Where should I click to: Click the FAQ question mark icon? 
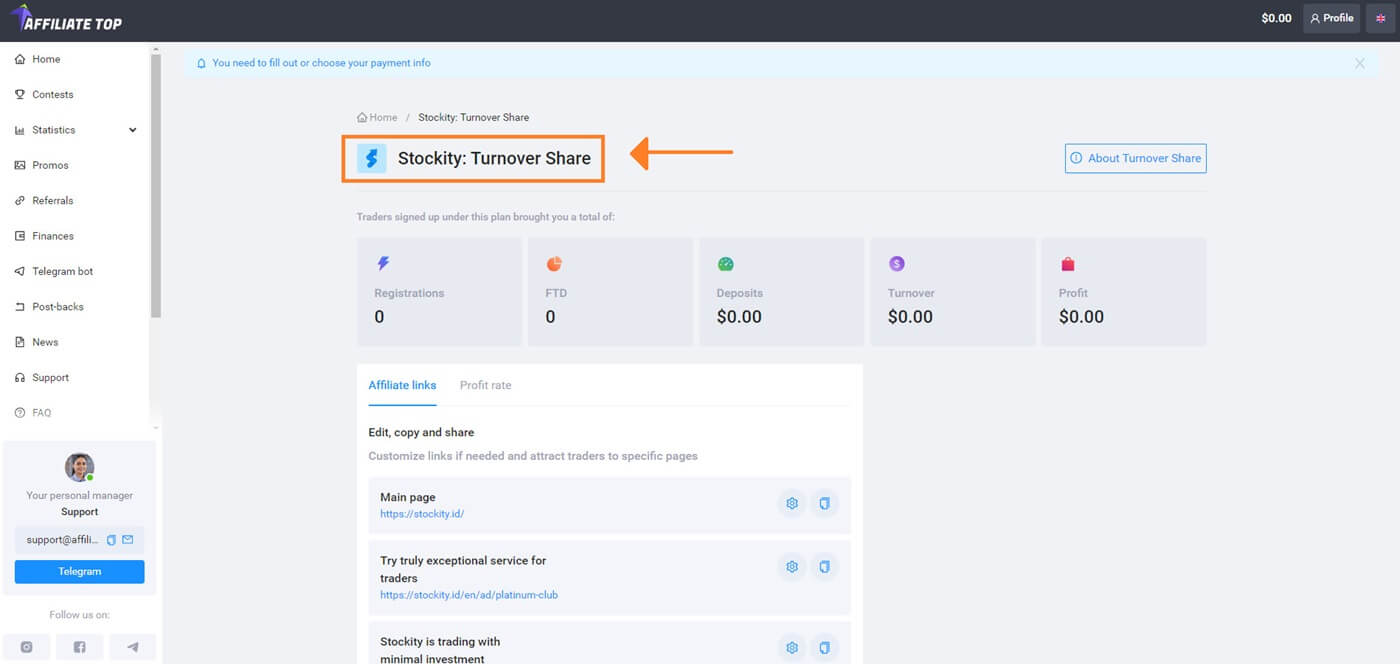pos(20,412)
